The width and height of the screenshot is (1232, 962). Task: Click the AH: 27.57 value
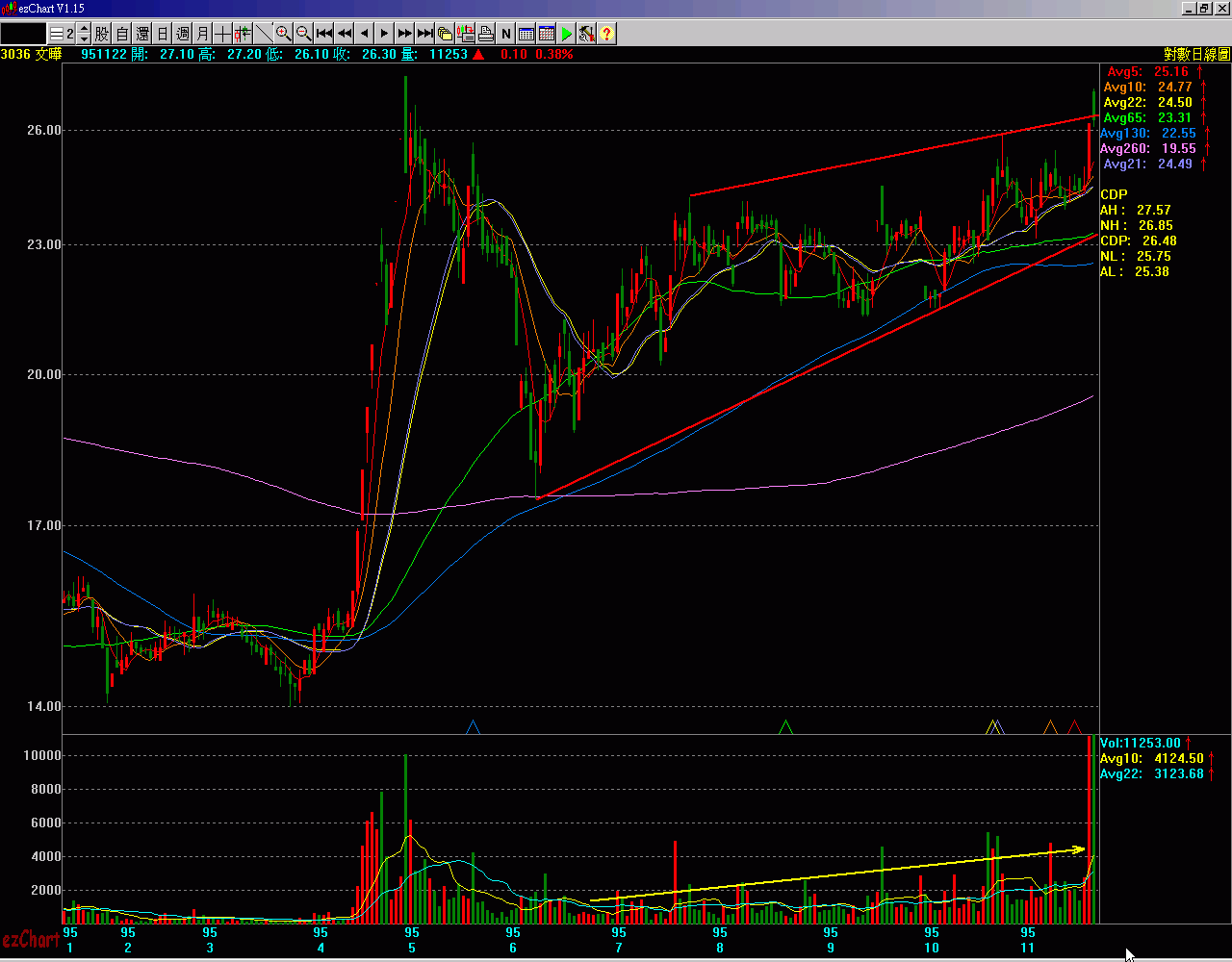(x=1136, y=210)
